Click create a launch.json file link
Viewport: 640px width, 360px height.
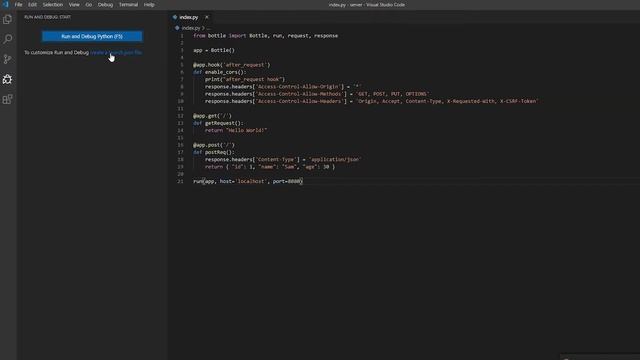[x=116, y=53]
